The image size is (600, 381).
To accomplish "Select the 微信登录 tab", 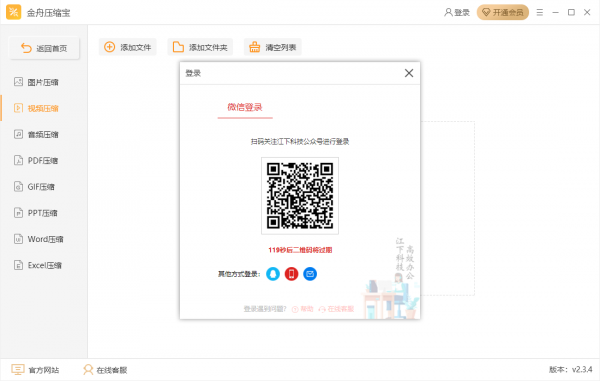I will (x=245, y=107).
